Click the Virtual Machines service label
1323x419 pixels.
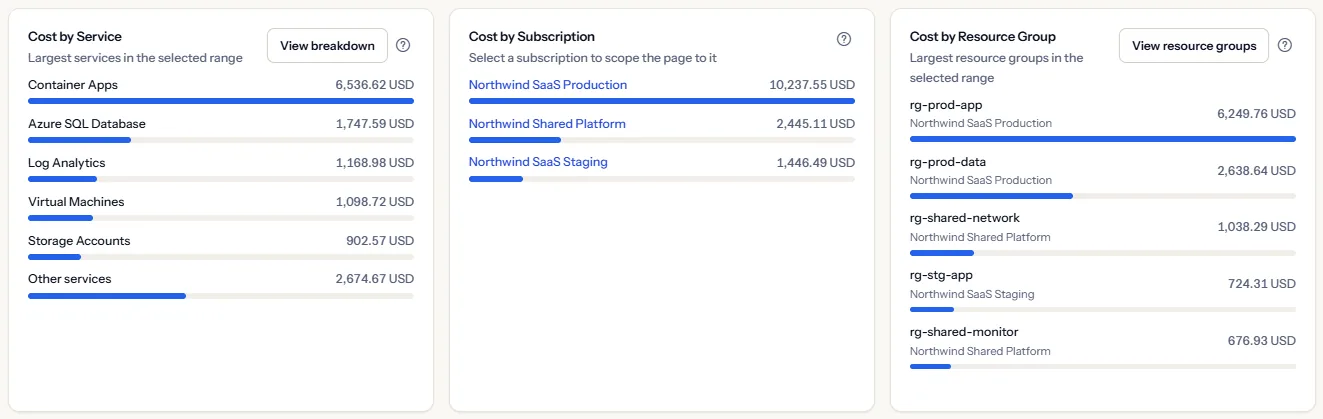[76, 202]
